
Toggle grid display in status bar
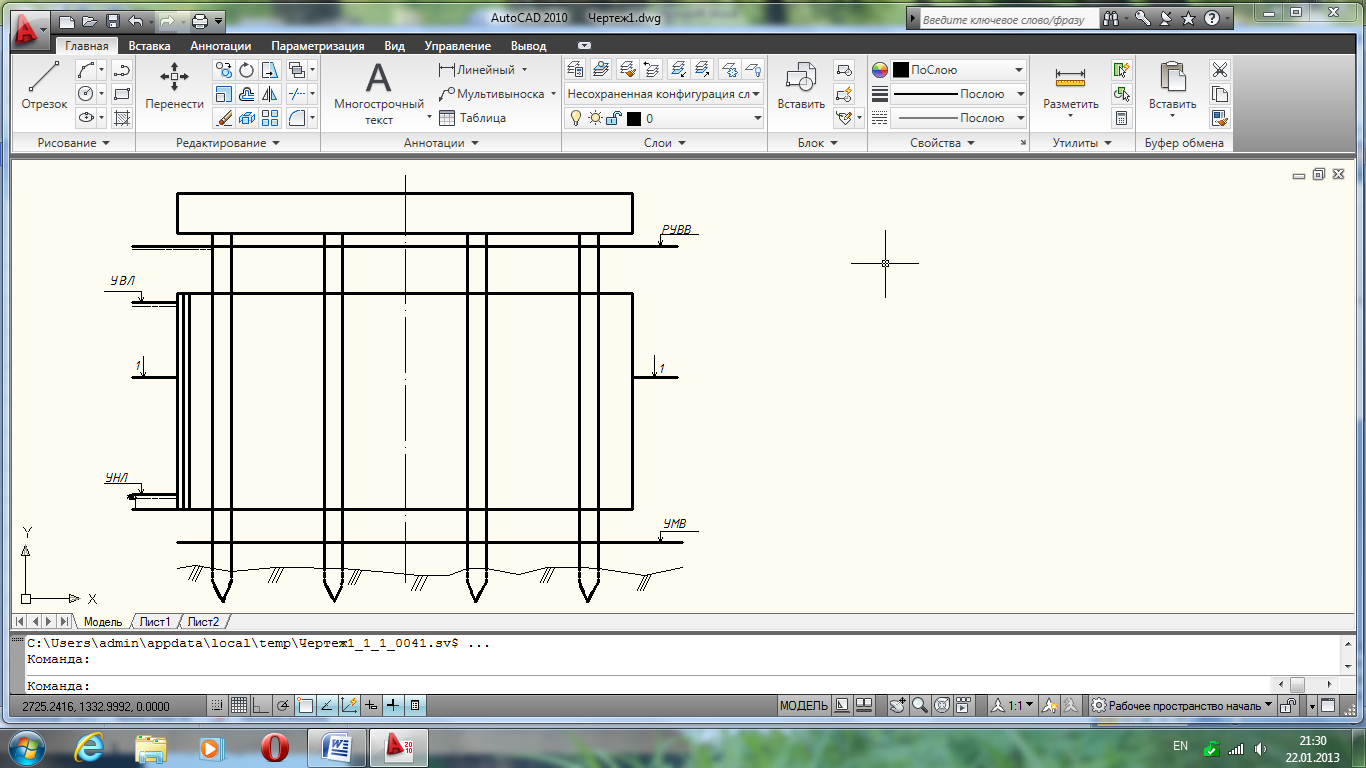[239, 705]
